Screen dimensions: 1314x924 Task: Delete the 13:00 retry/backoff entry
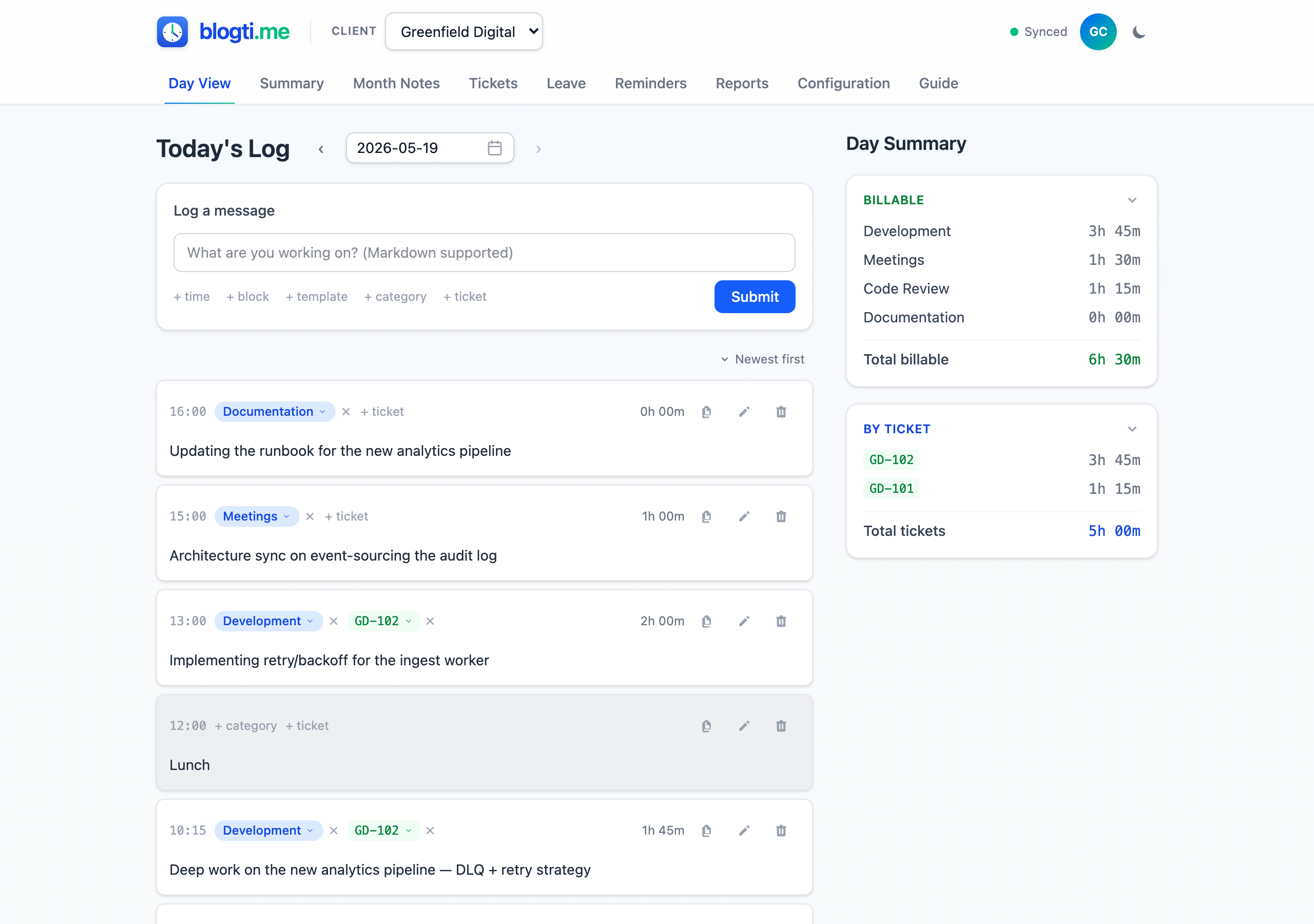[x=781, y=621]
